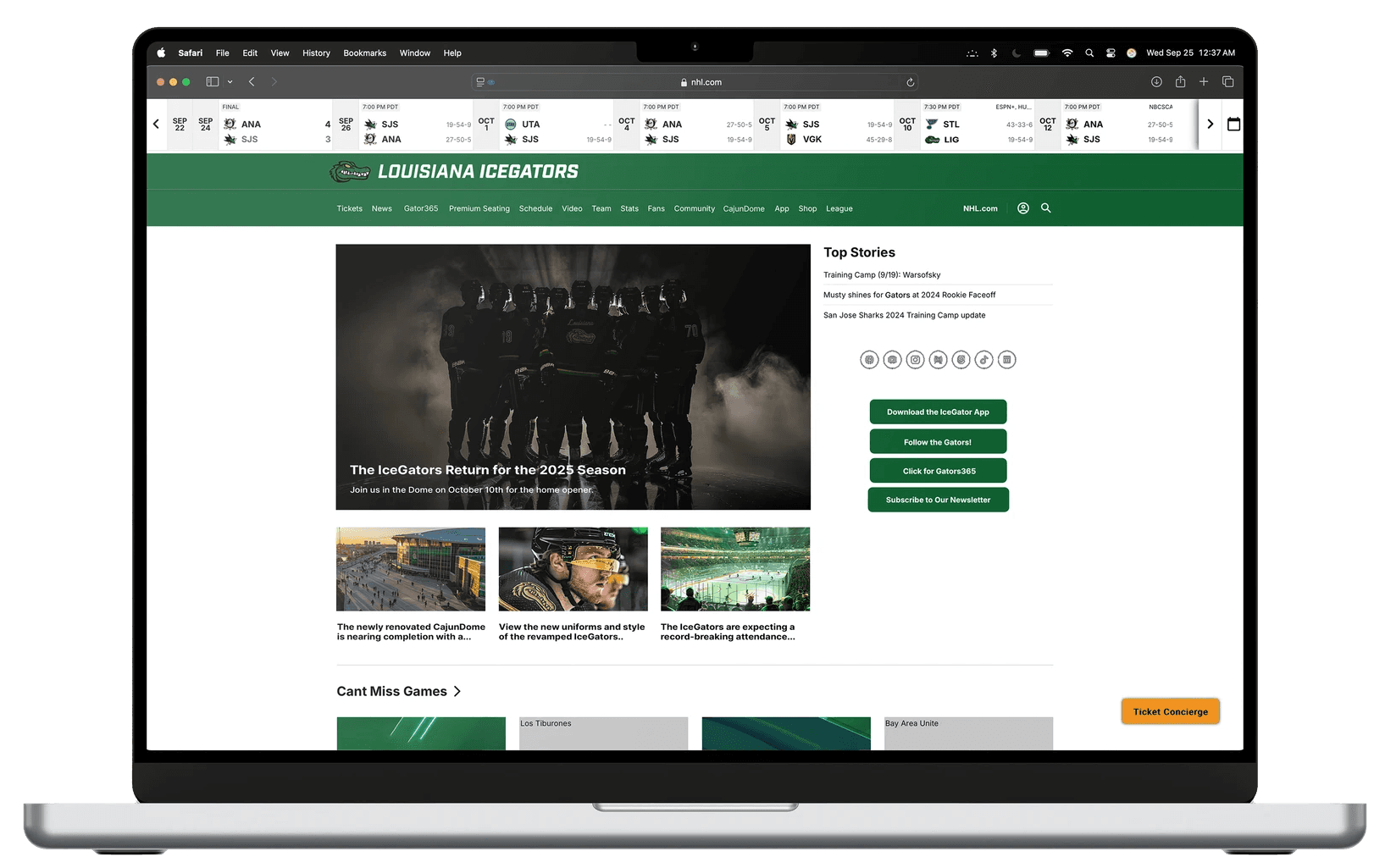This screenshot has height=868, width=1385.
Task: Select the STL vs LIG Oct 10 game
Action: point(978,124)
